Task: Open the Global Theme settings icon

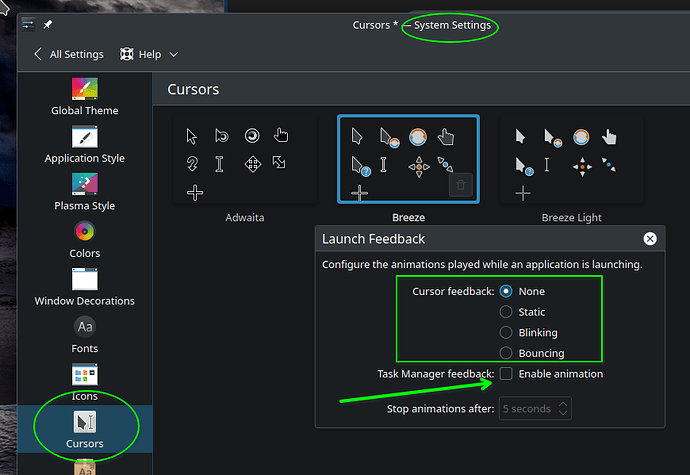Action: click(x=84, y=88)
